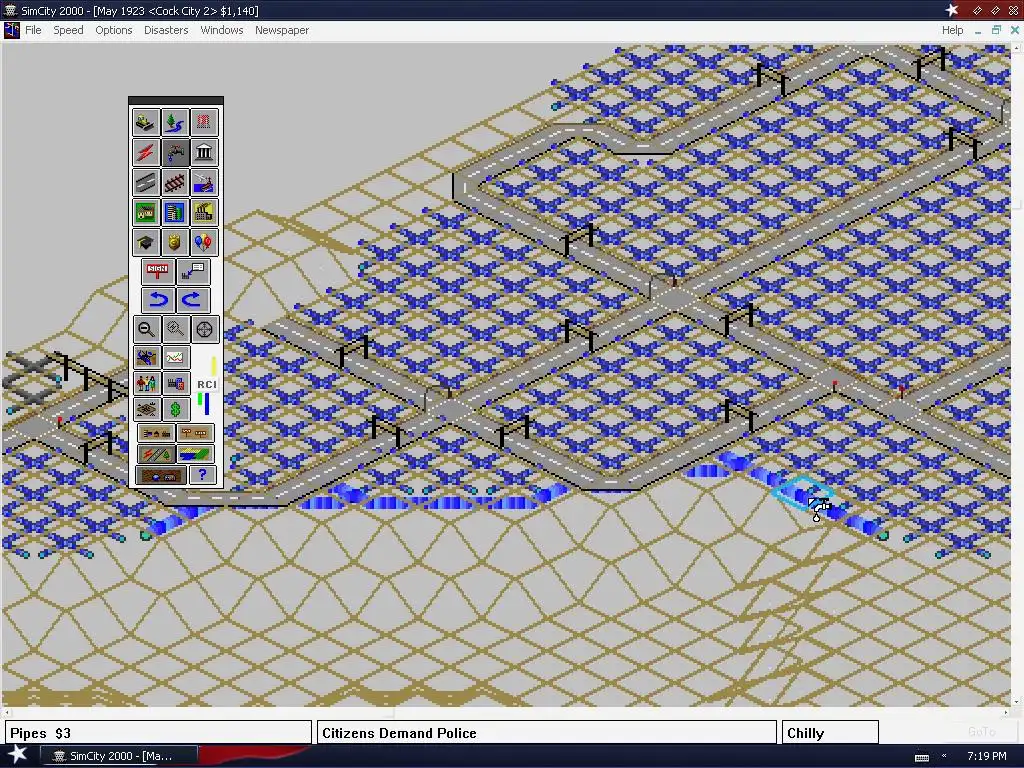Screen dimensions: 1024x768
Task: Click the star Start button in taskbar
Action: point(18,755)
